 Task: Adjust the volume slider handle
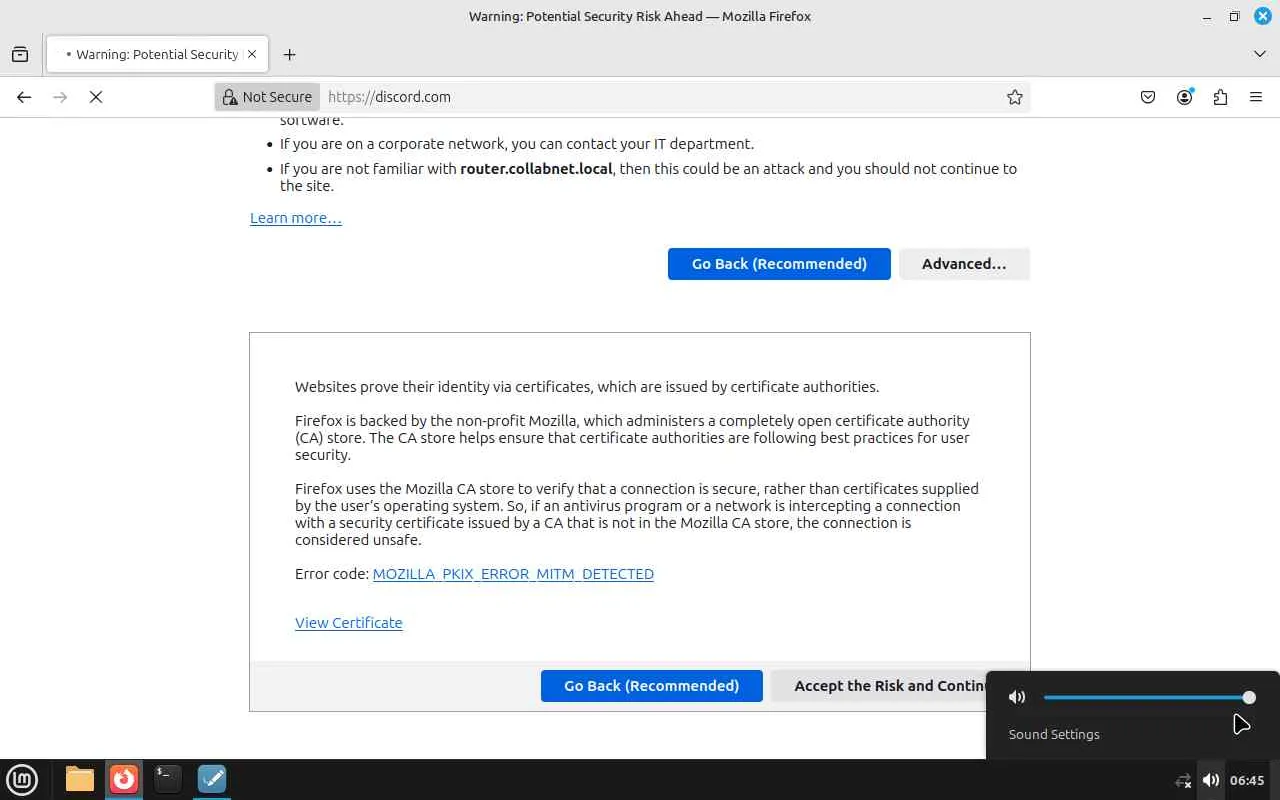point(1249,697)
